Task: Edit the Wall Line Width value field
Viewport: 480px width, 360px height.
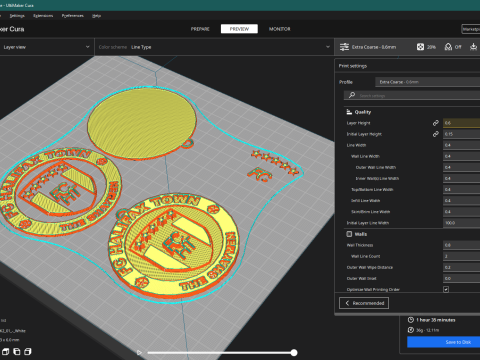Action: pos(462,156)
